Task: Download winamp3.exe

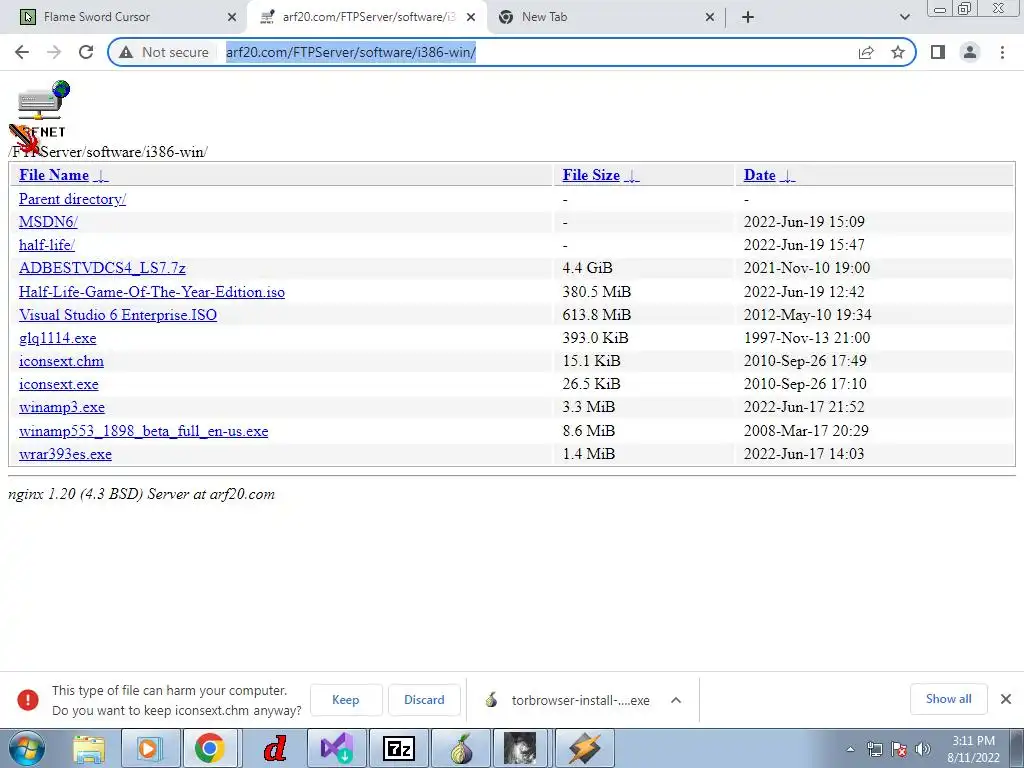Action: [x=62, y=408]
